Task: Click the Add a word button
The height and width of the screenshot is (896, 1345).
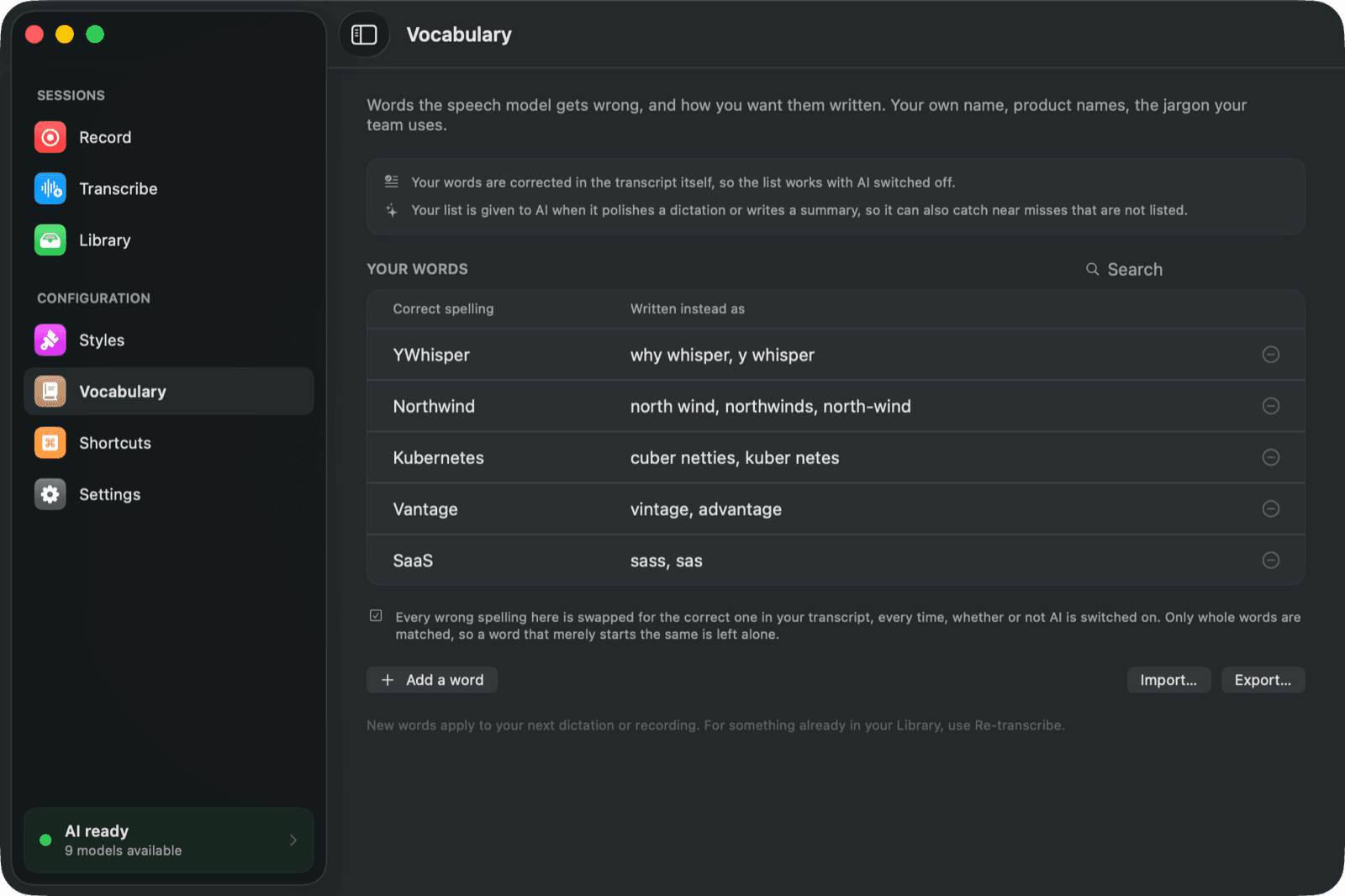Action: pyautogui.click(x=432, y=680)
